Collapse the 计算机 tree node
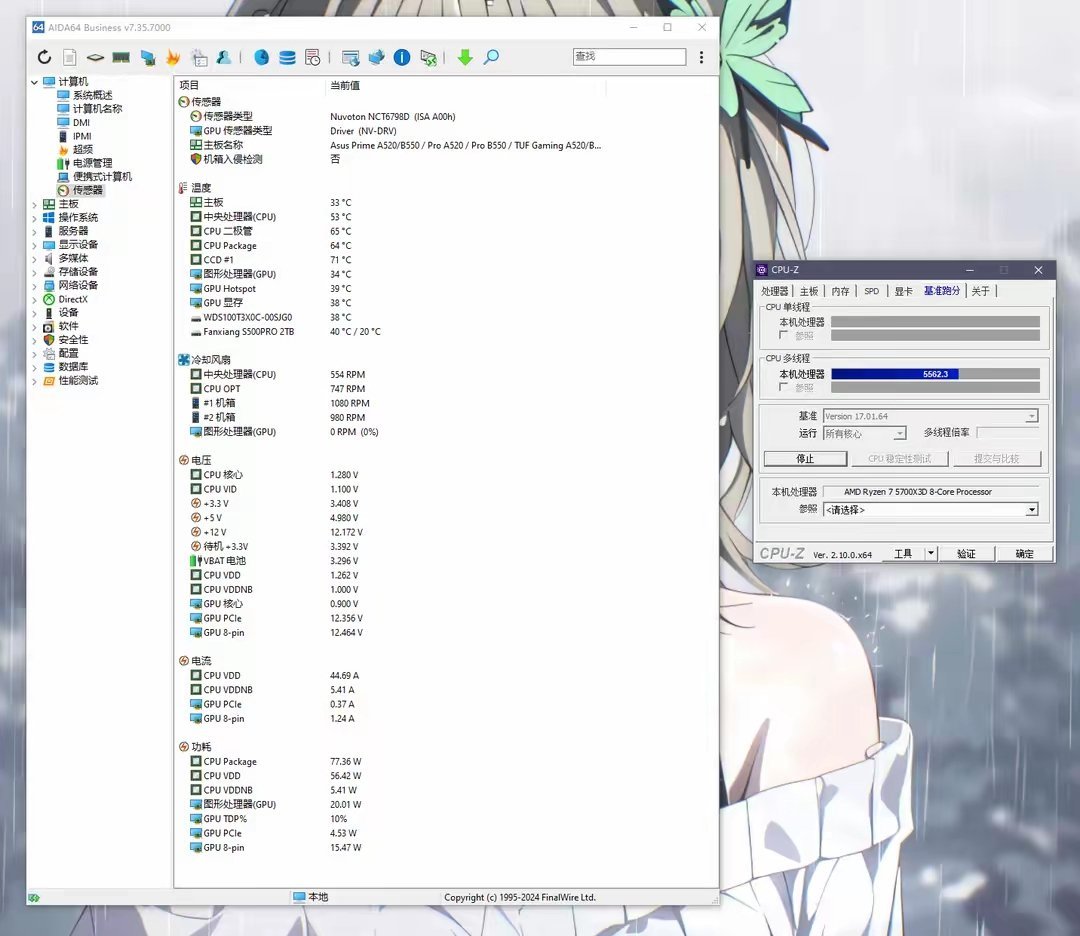 [34, 82]
